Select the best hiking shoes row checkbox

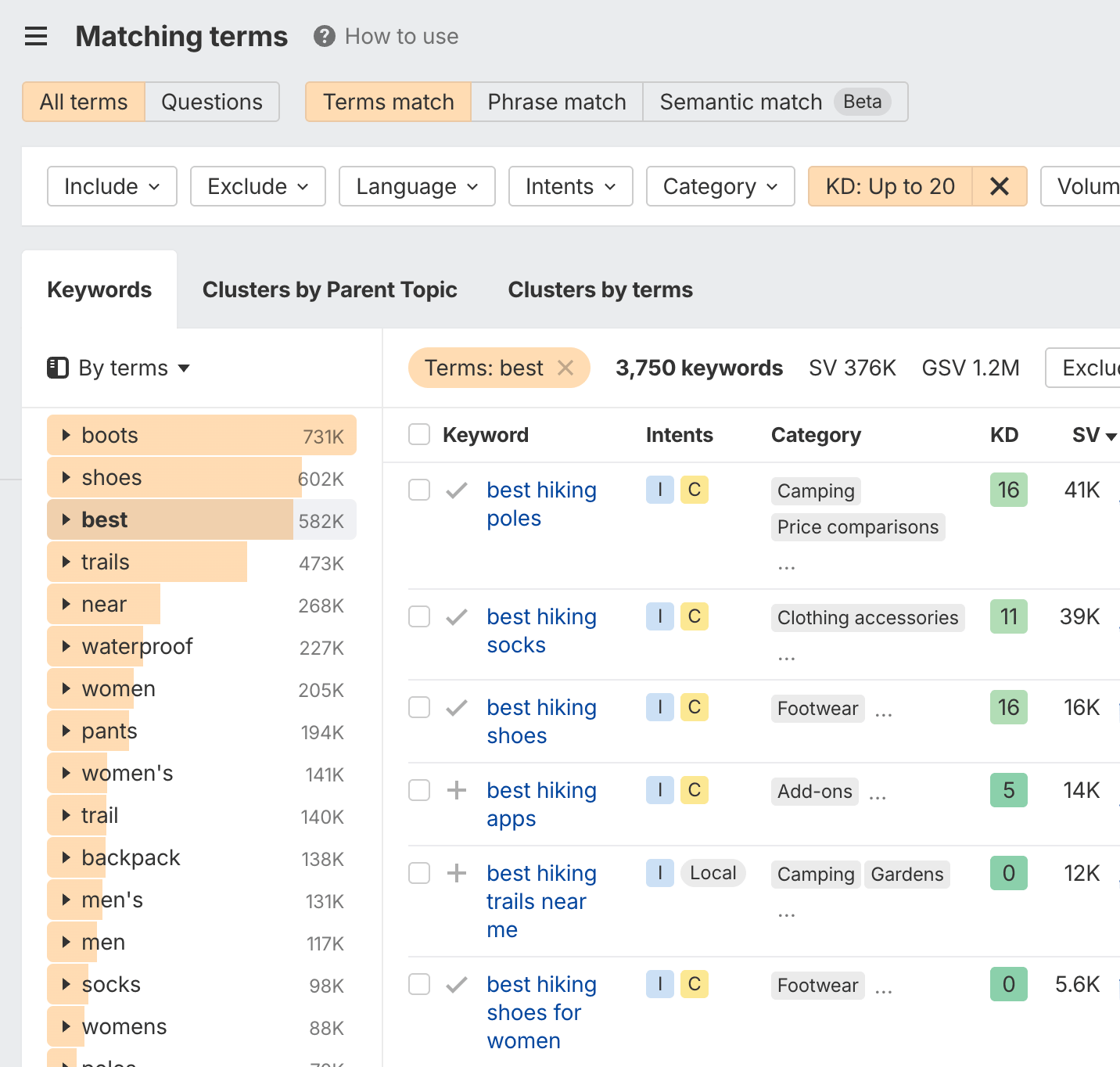(420, 707)
